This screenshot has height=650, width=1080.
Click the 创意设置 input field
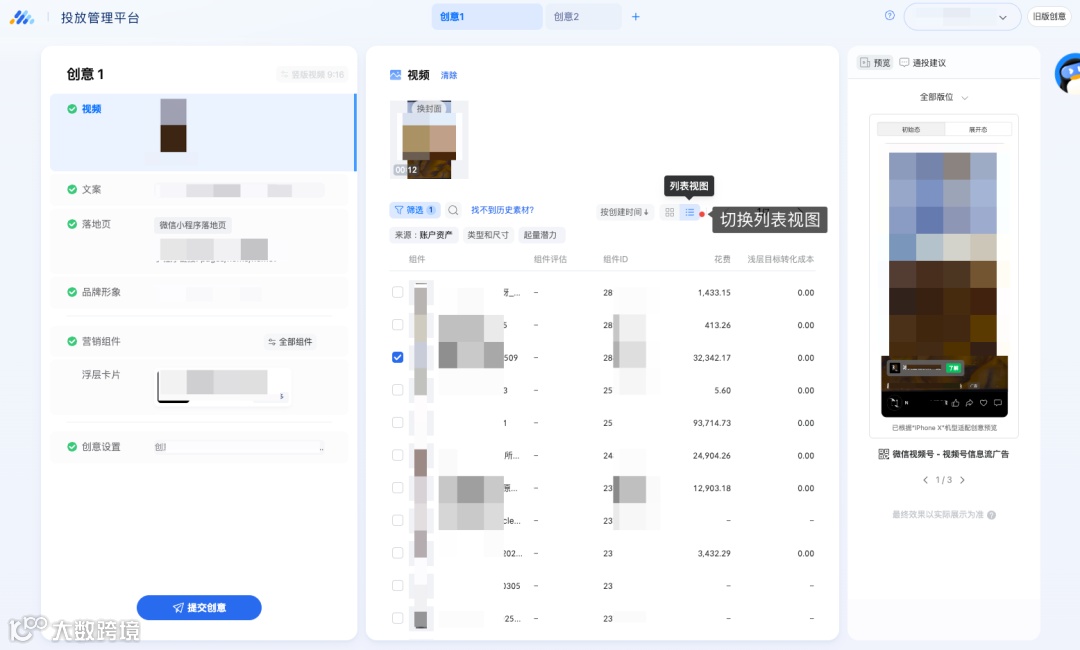pos(238,447)
